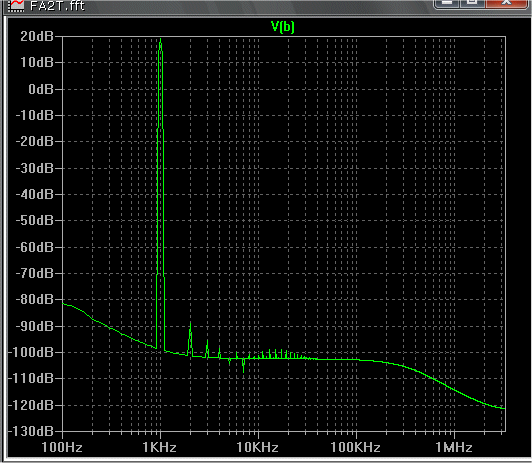Click the -10dB vertical axis label

point(34,115)
